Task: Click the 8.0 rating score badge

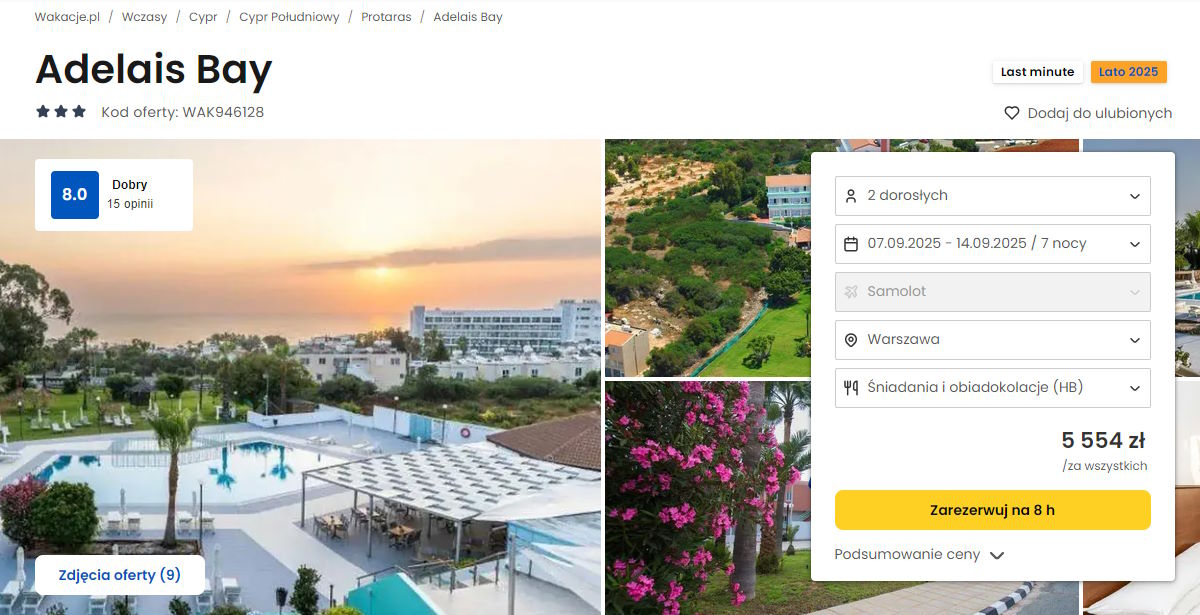Action: coord(75,195)
